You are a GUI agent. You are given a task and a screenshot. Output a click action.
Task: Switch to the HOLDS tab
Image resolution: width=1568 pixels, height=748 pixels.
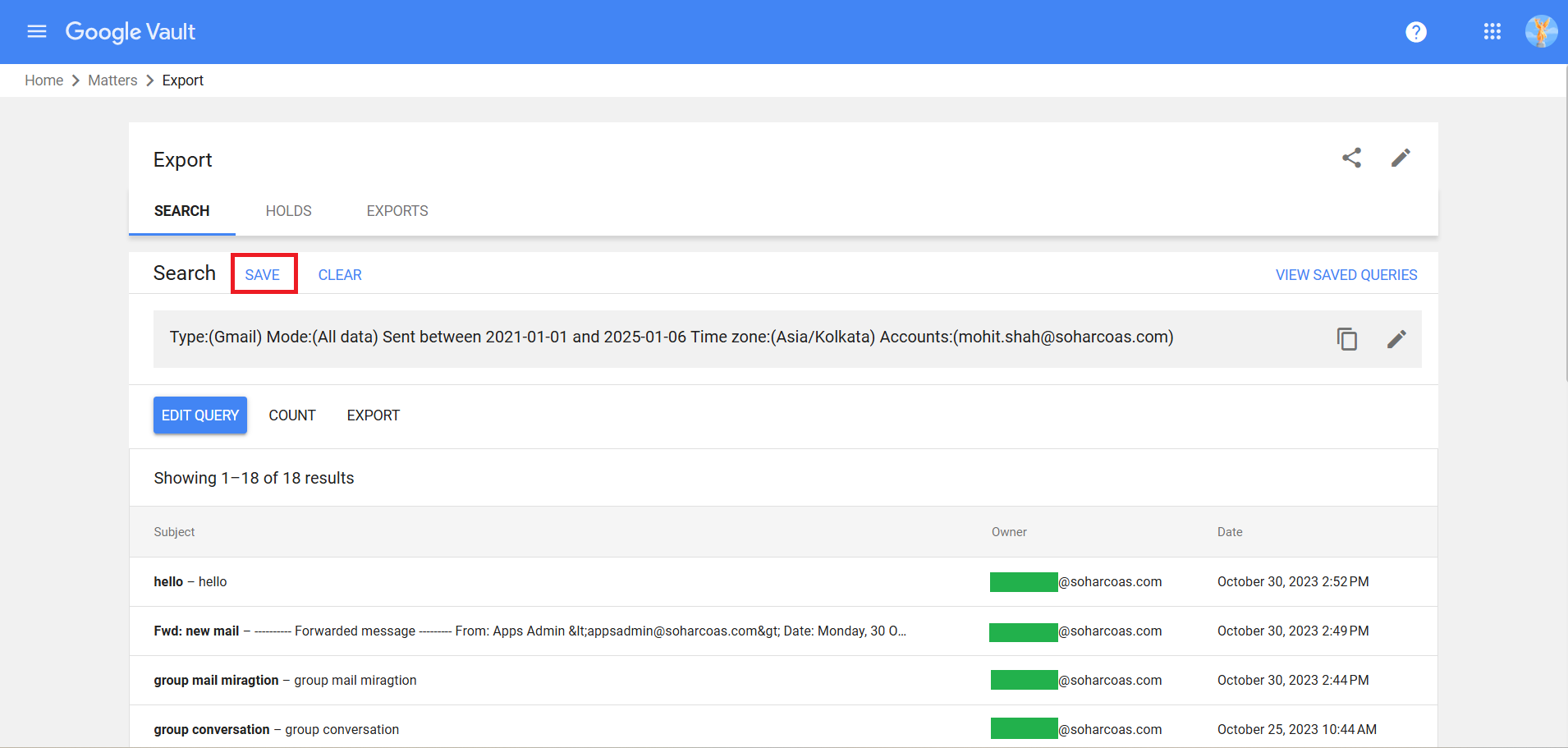pos(289,211)
